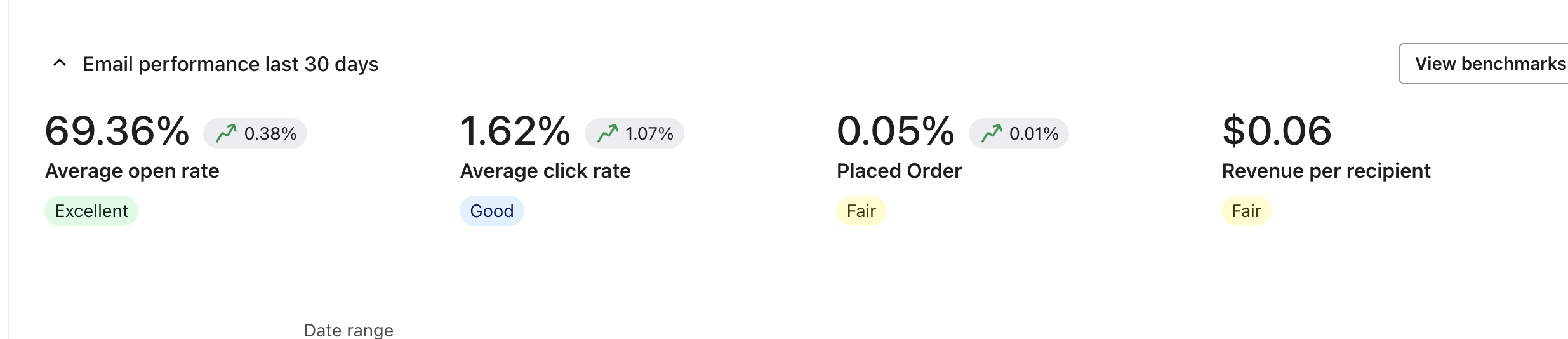Click the Revenue per recipient label

click(x=1325, y=171)
